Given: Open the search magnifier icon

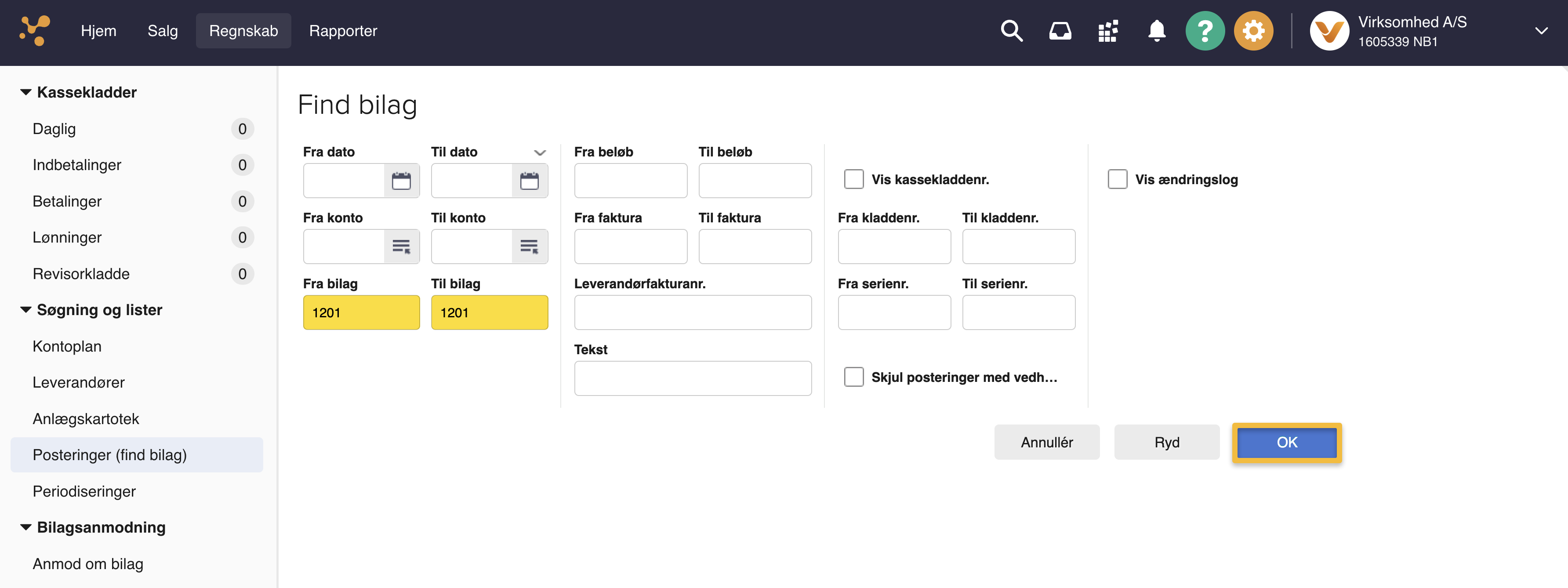Looking at the screenshot, I should 1011,30.
